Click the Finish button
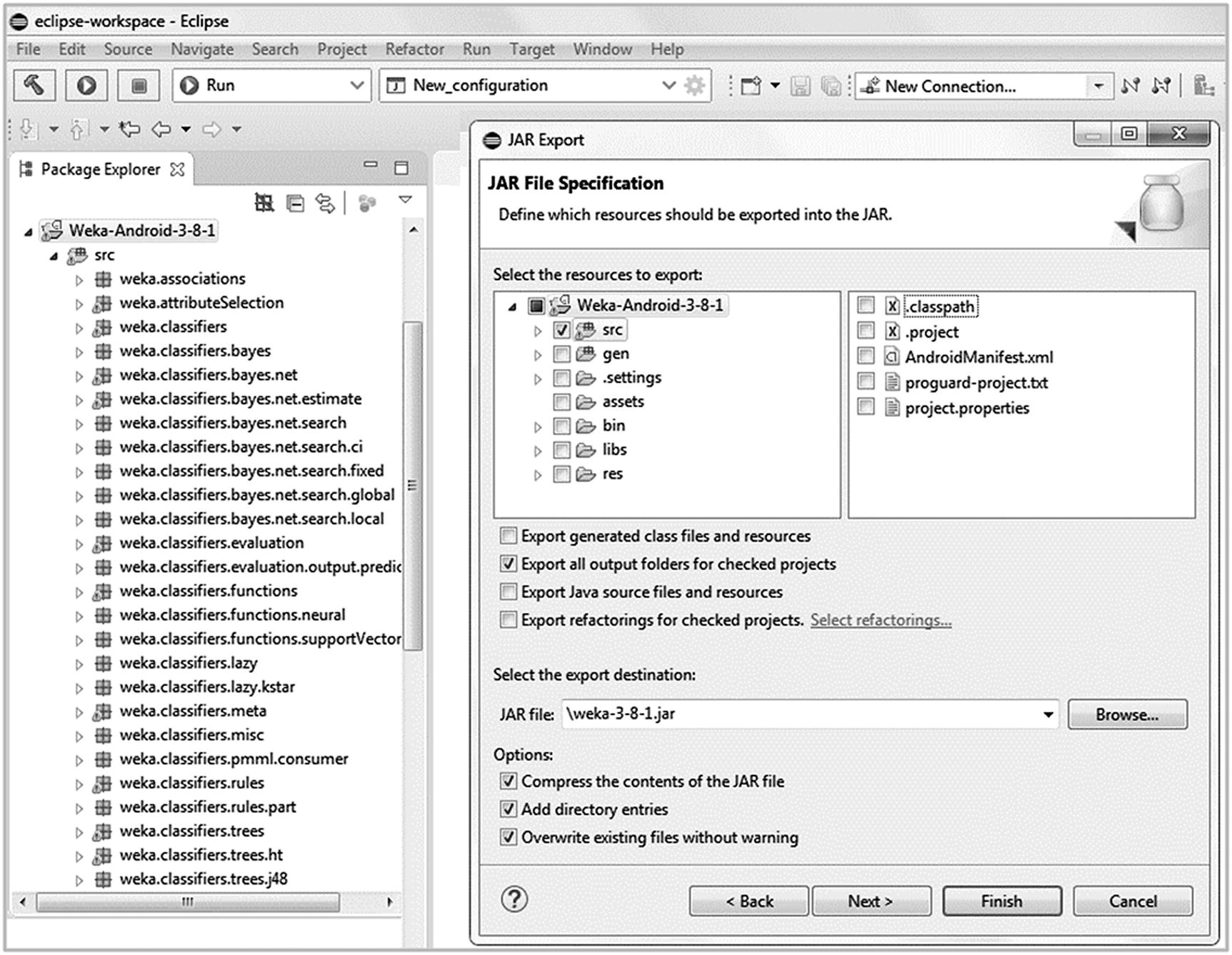Screen dimensions: 1232x955 pyautogui.click(x=1001, y=901)
